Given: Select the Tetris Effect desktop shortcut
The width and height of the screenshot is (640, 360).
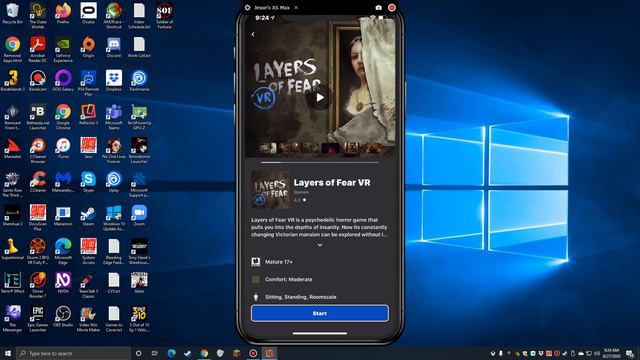Looking at the screenshot, I should (x=12, y=283).
